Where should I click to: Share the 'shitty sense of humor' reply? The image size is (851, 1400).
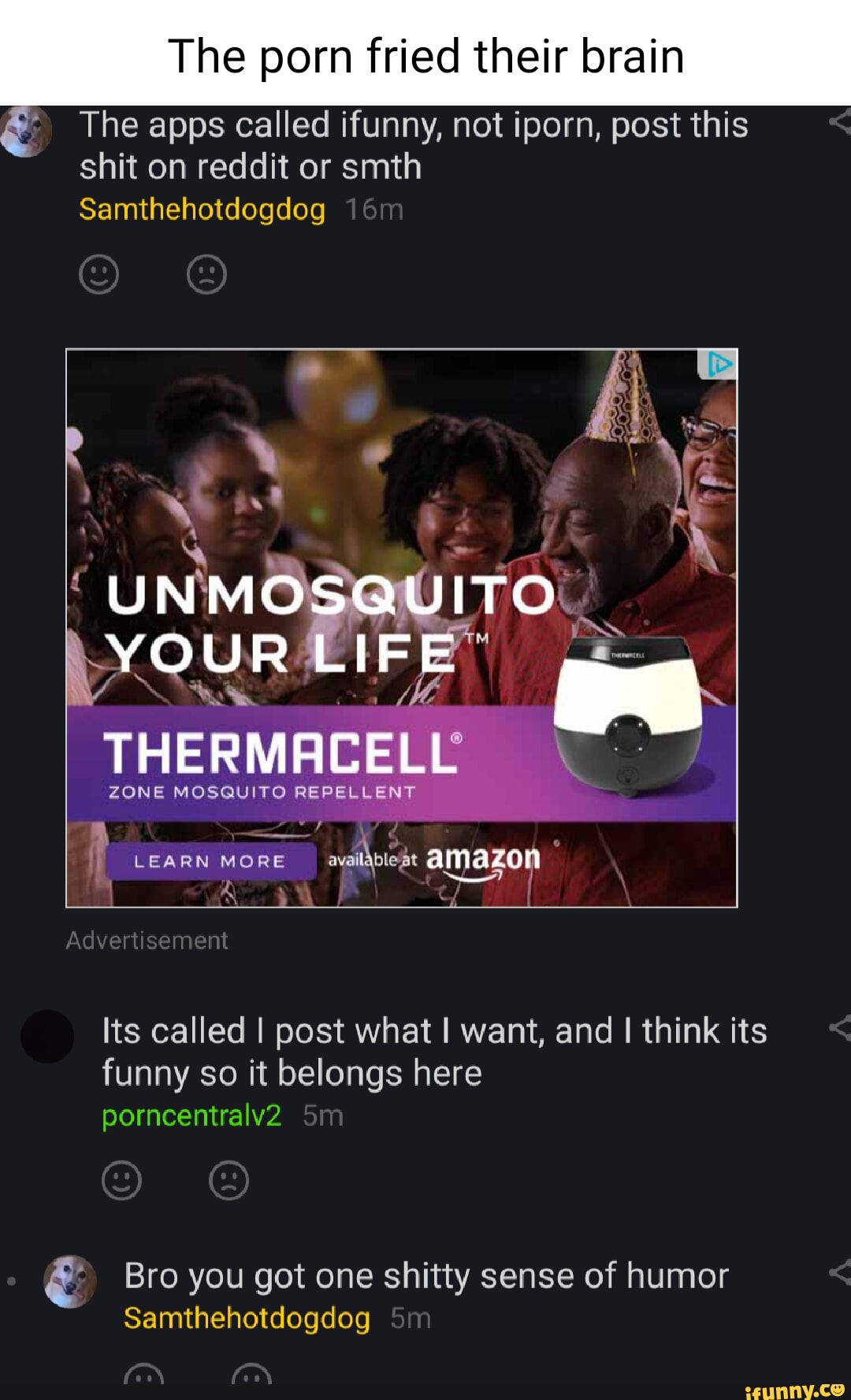click(x=840, y=1272)
